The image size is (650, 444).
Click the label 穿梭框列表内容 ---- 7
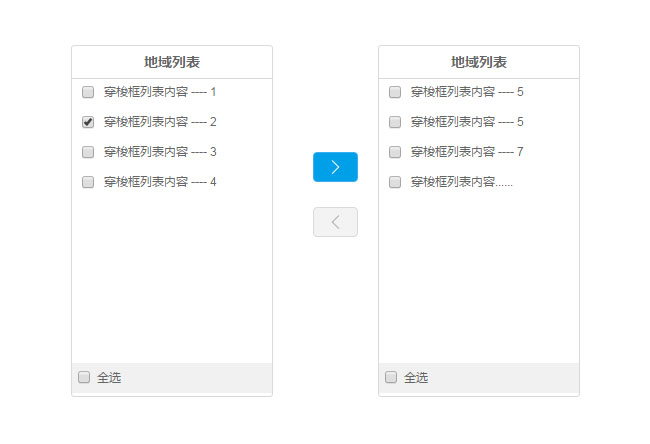click(467, 152)
